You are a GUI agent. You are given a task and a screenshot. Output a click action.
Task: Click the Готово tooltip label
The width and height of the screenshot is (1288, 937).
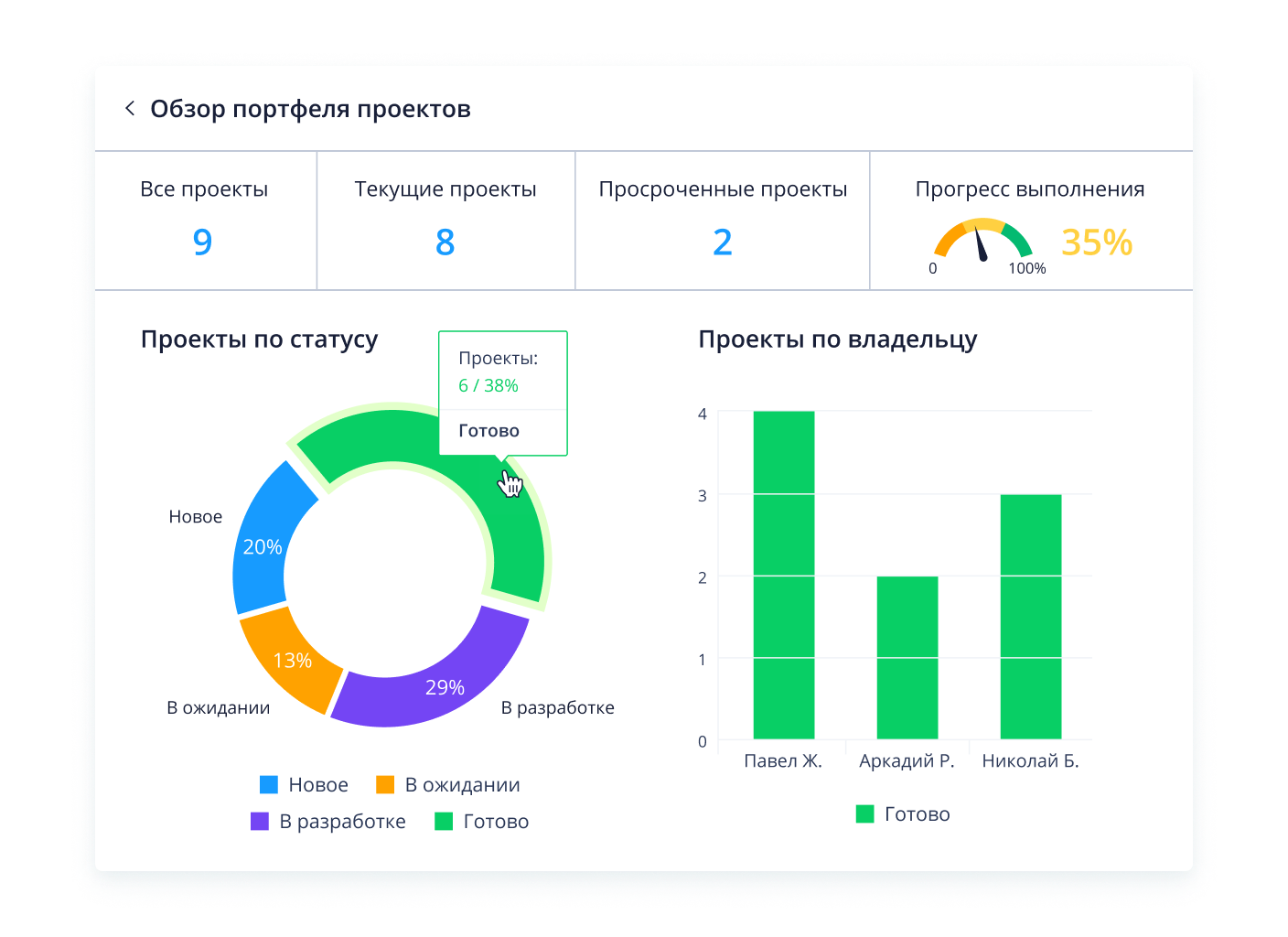(x=488, y=431)
